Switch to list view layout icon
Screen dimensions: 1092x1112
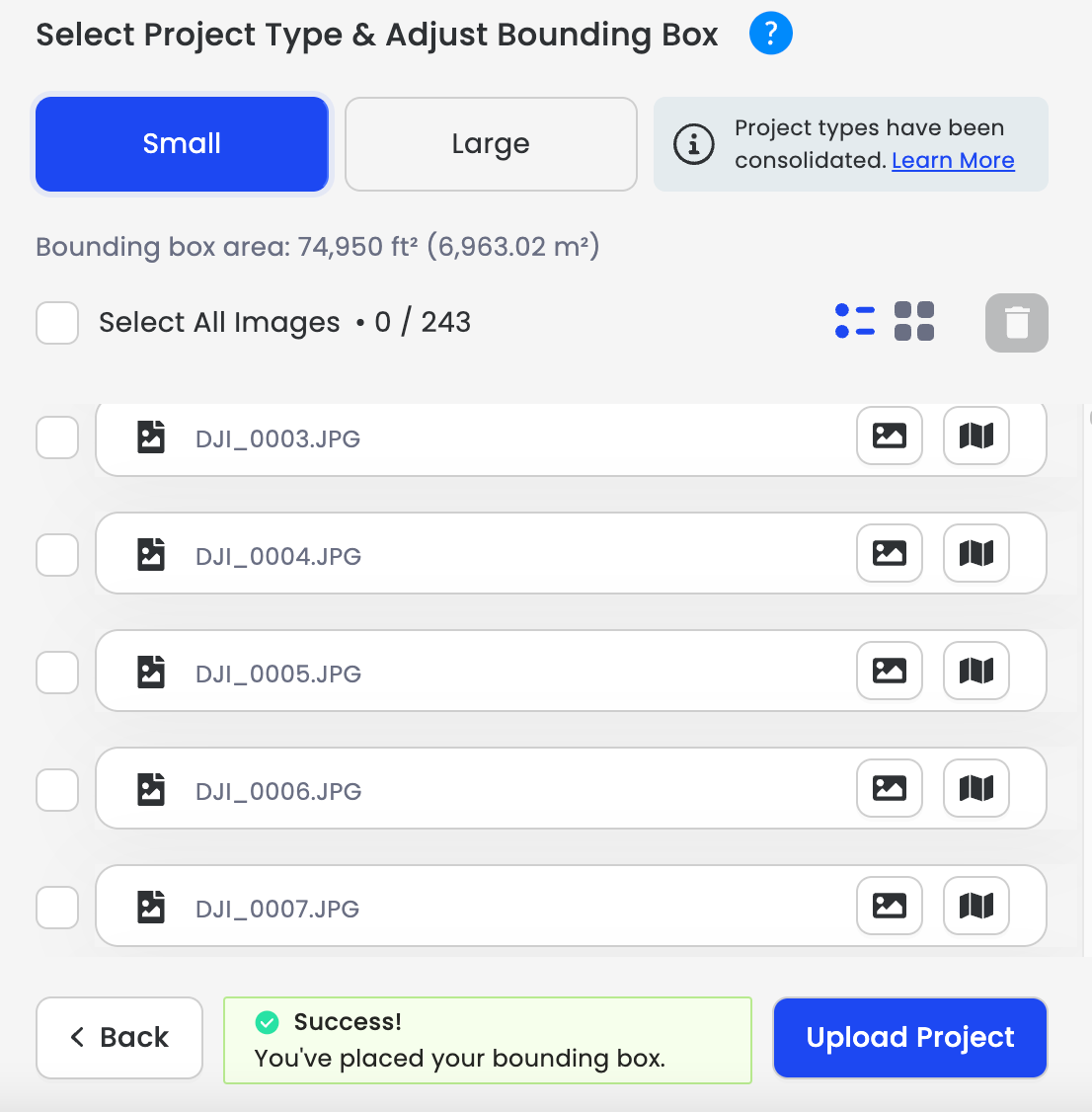click(x=854, y=321)
